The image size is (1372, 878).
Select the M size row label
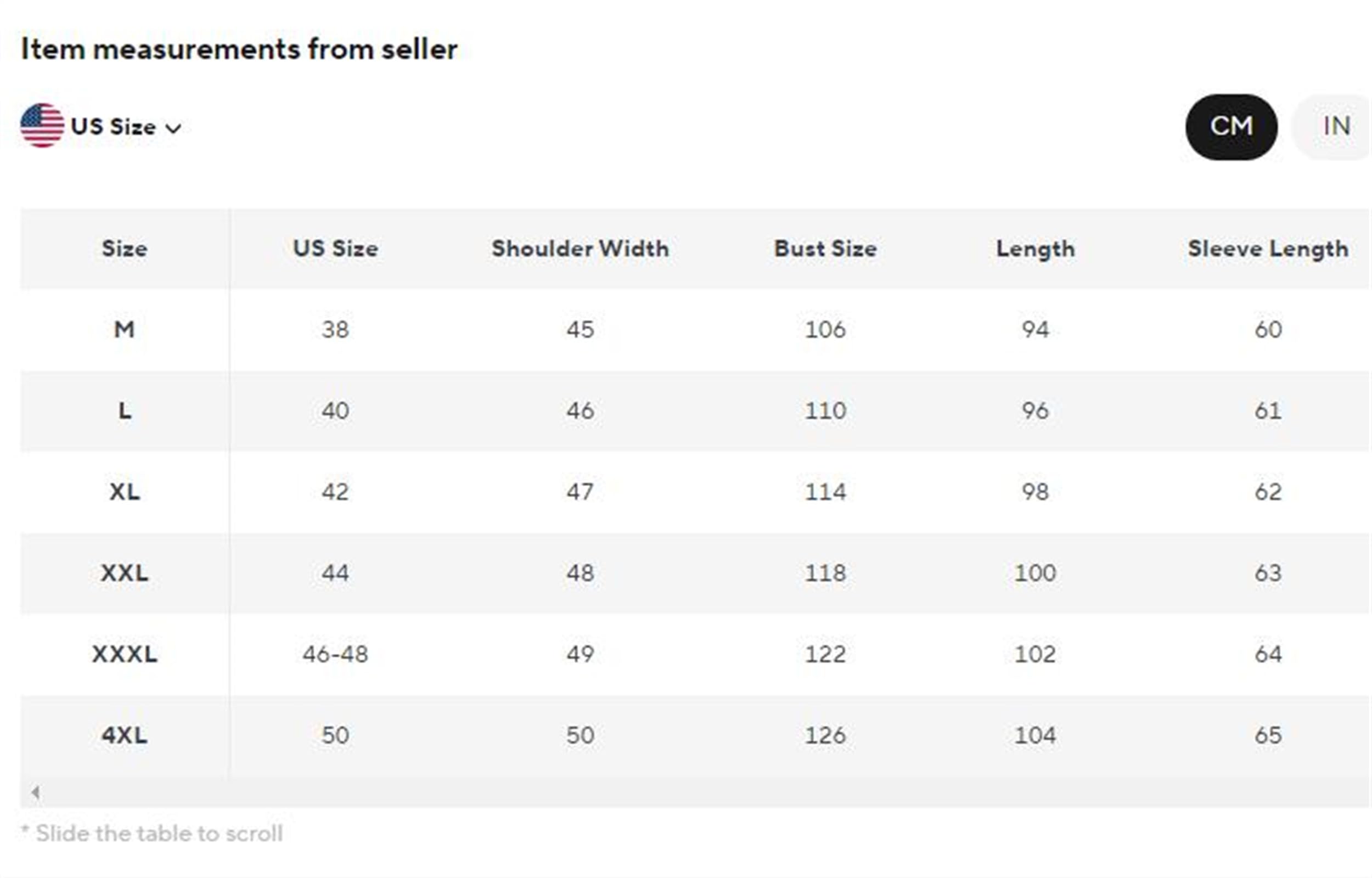click(125, 330)
